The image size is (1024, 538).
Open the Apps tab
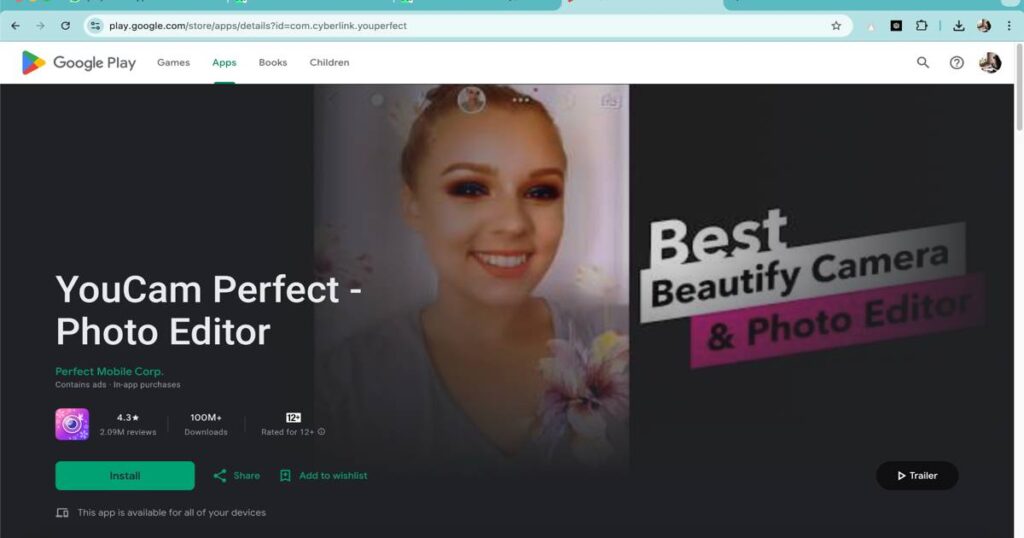click(x=224, y=63)
